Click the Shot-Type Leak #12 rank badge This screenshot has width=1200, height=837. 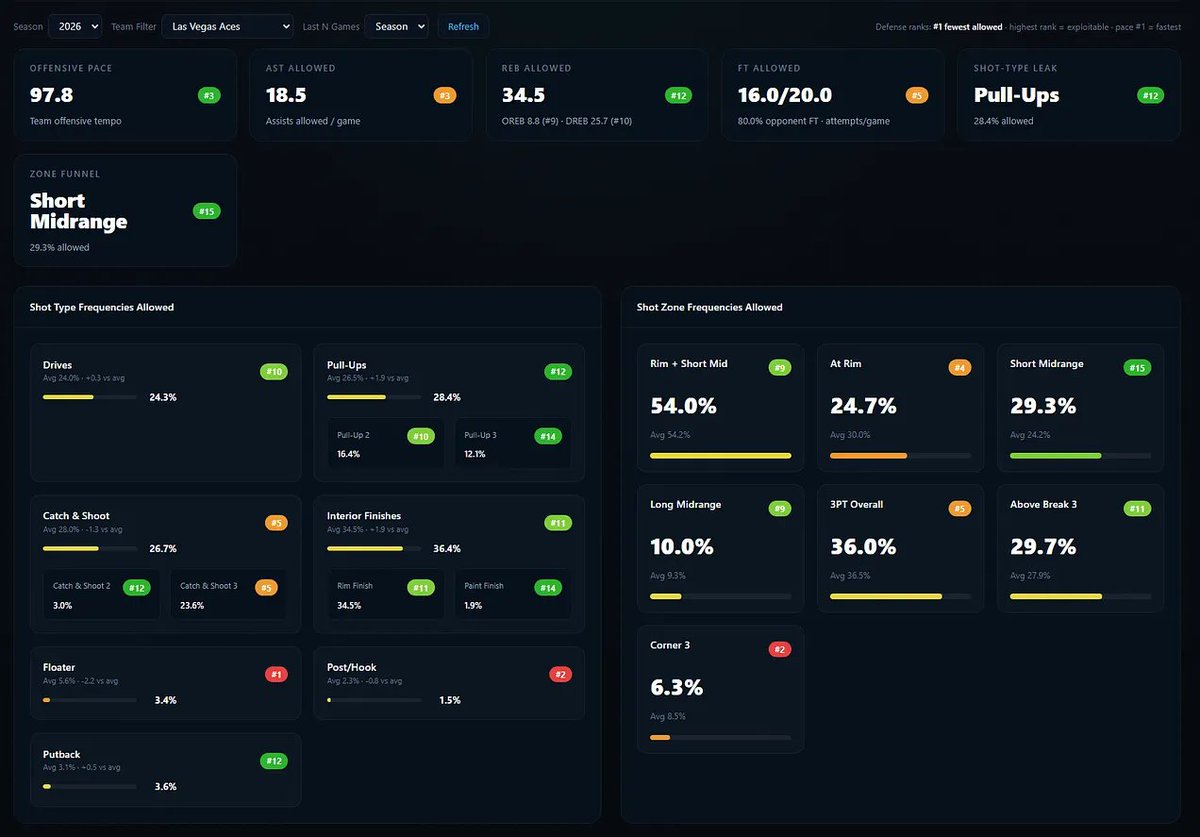(x=1150, y=96)
